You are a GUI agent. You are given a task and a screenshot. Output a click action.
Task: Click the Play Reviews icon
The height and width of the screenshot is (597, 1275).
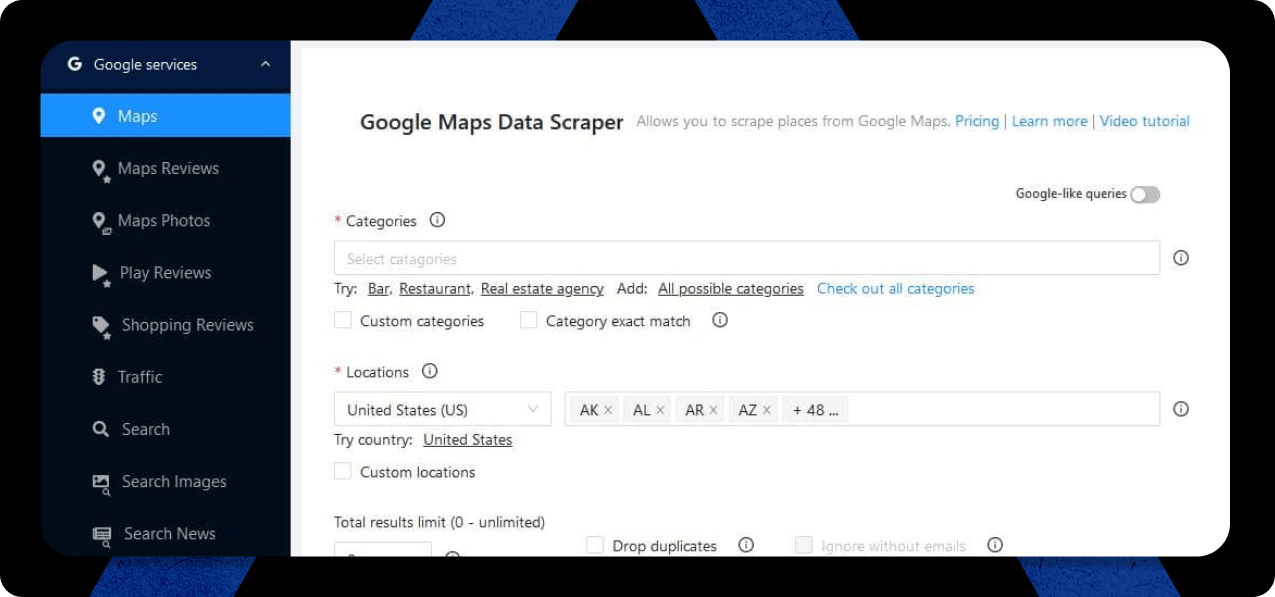click(101, 274)
